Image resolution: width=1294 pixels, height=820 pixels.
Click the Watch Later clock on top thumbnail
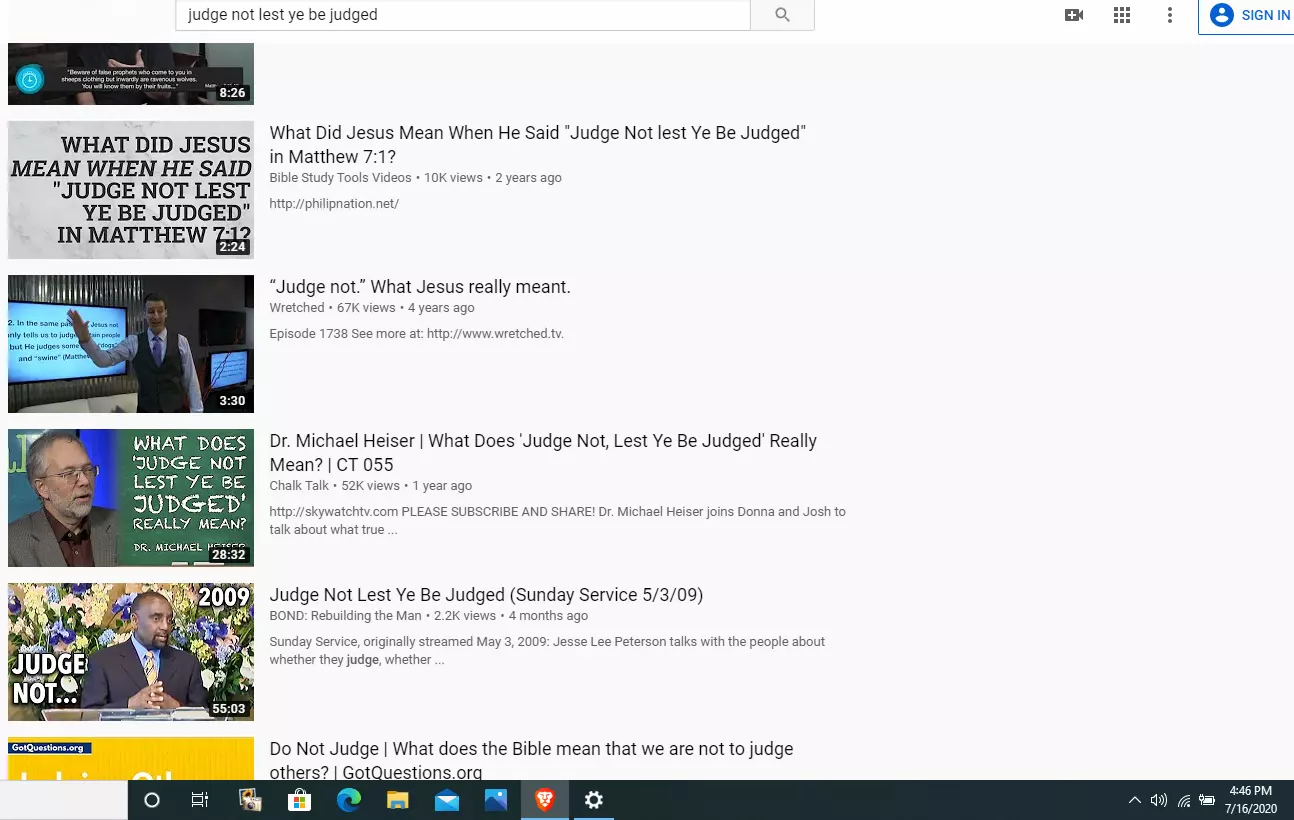click(x=30, y=80)
